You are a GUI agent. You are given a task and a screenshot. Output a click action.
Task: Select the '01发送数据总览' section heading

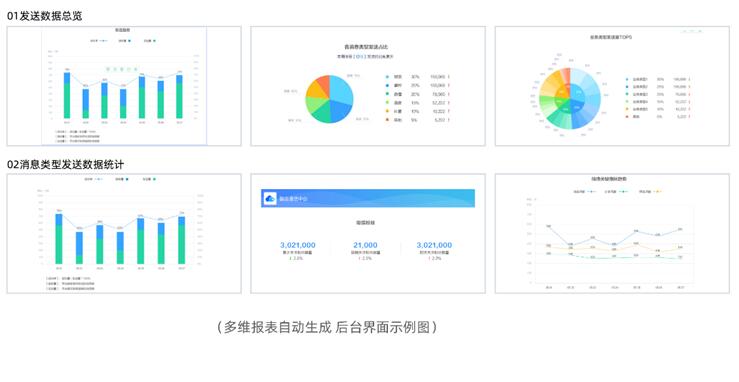(x=44, y=16)
